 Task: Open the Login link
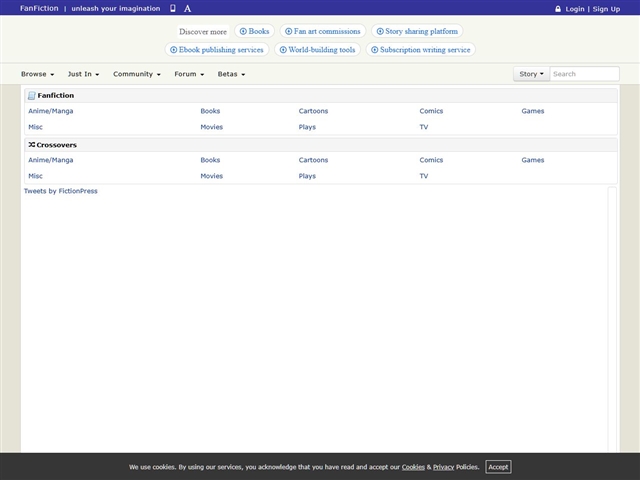point(575,9)
